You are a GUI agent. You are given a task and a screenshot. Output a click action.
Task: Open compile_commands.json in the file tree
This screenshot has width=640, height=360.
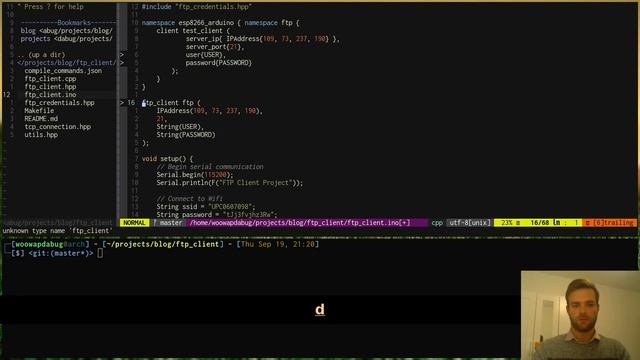tap(63, 71)
